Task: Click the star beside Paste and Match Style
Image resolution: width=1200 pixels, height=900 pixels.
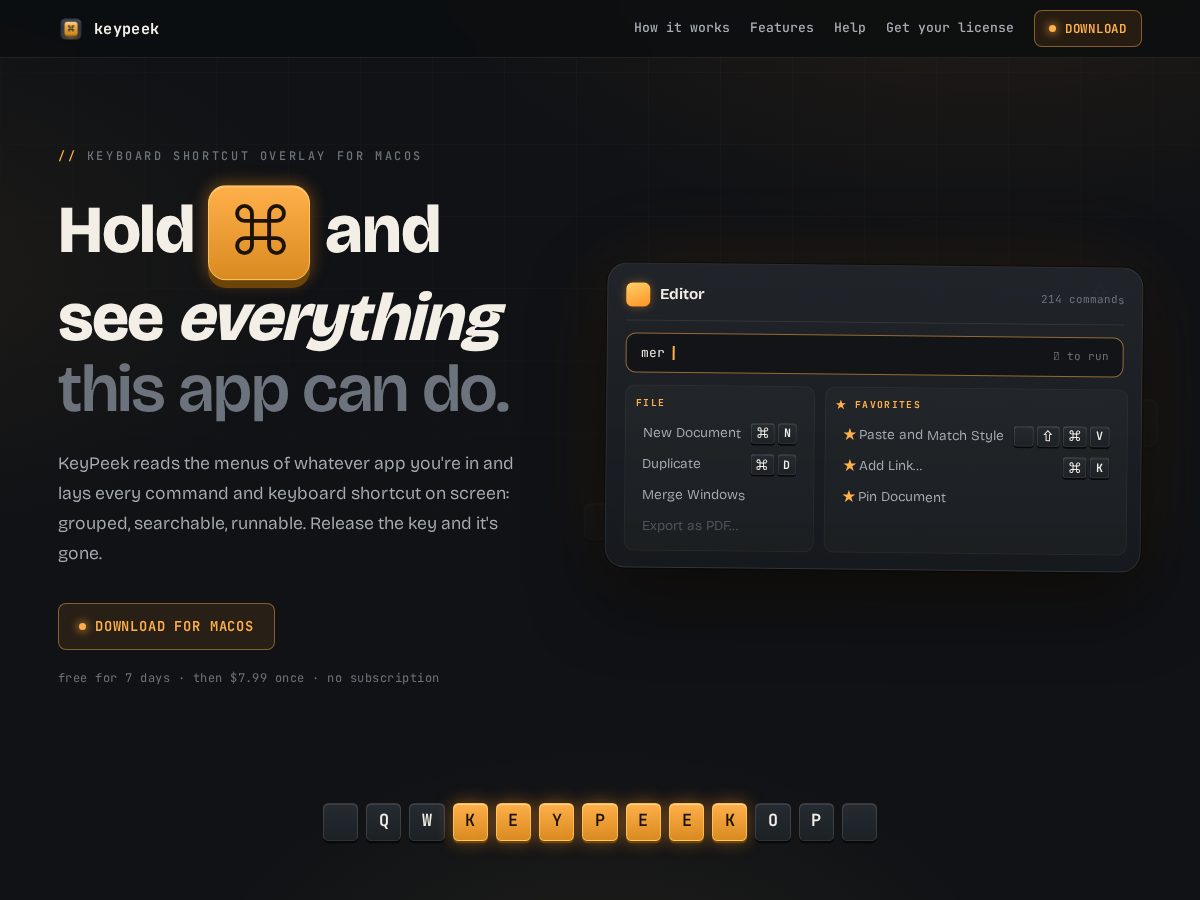Action: (x=850, y=435)
